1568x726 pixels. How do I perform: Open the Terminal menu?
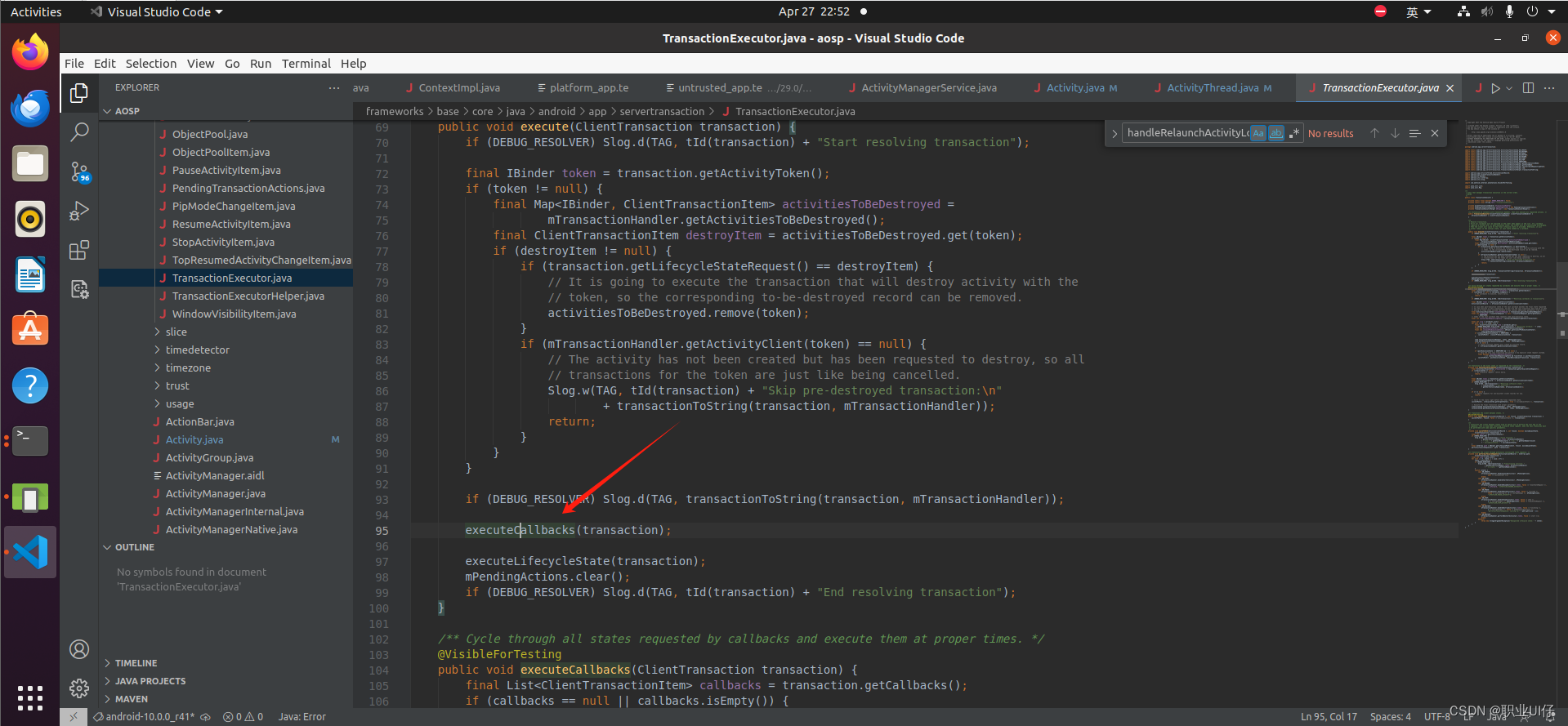point(306,64)
